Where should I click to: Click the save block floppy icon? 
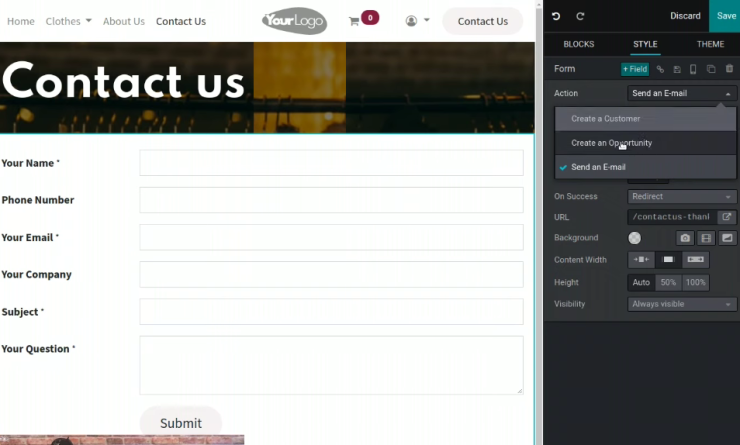(677, 69)
